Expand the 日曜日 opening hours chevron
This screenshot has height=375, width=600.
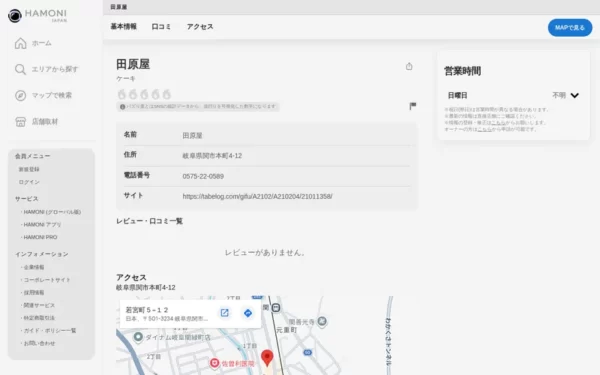pyautogui.click(x=575, y=95)
